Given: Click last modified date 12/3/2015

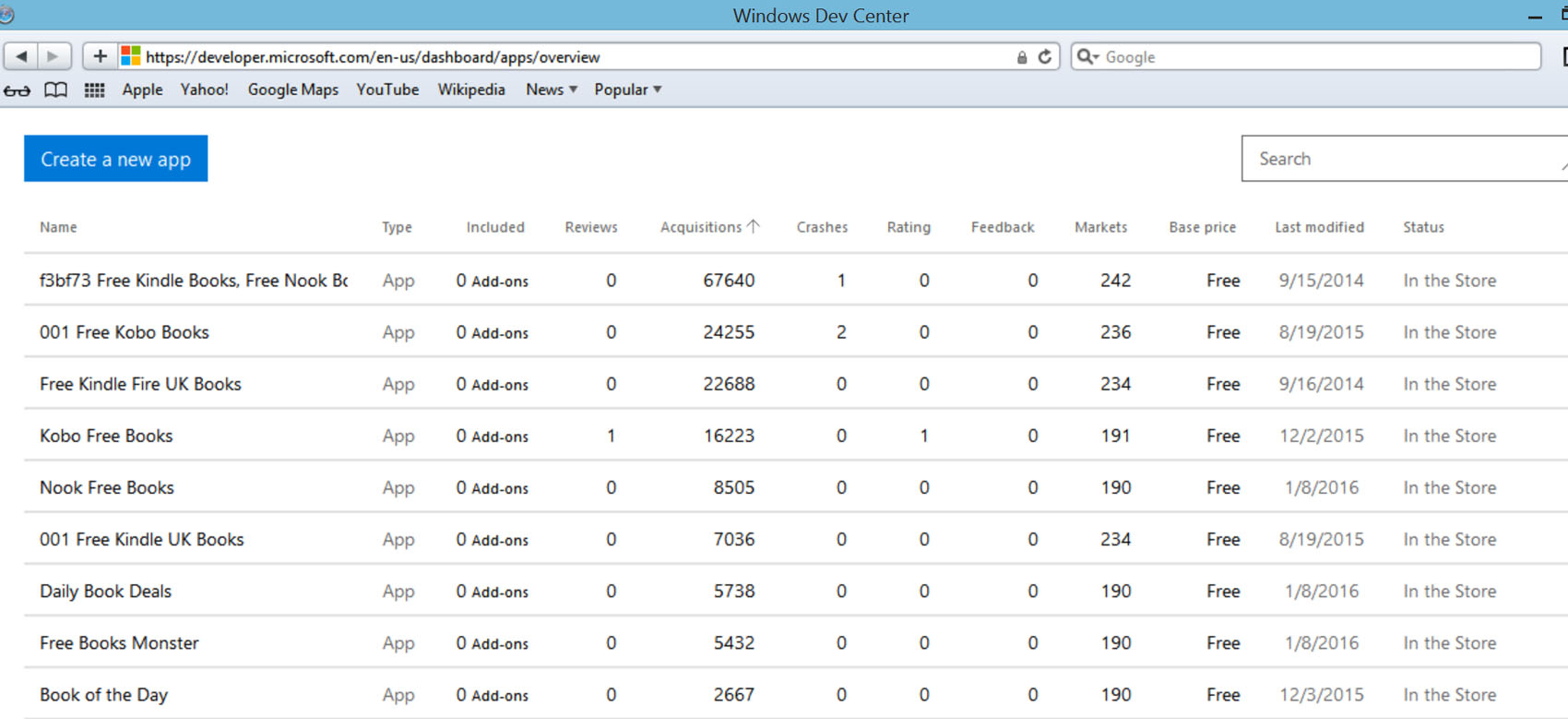Looking at the screenshot, I should pyautogui.click(x=1321, y=694).
